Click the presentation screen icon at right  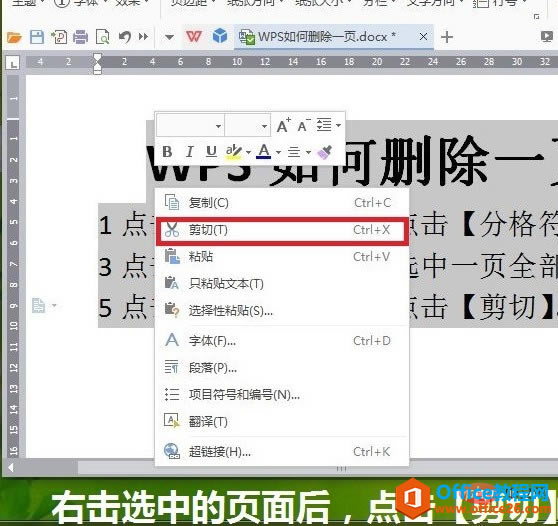pos(547,36)
